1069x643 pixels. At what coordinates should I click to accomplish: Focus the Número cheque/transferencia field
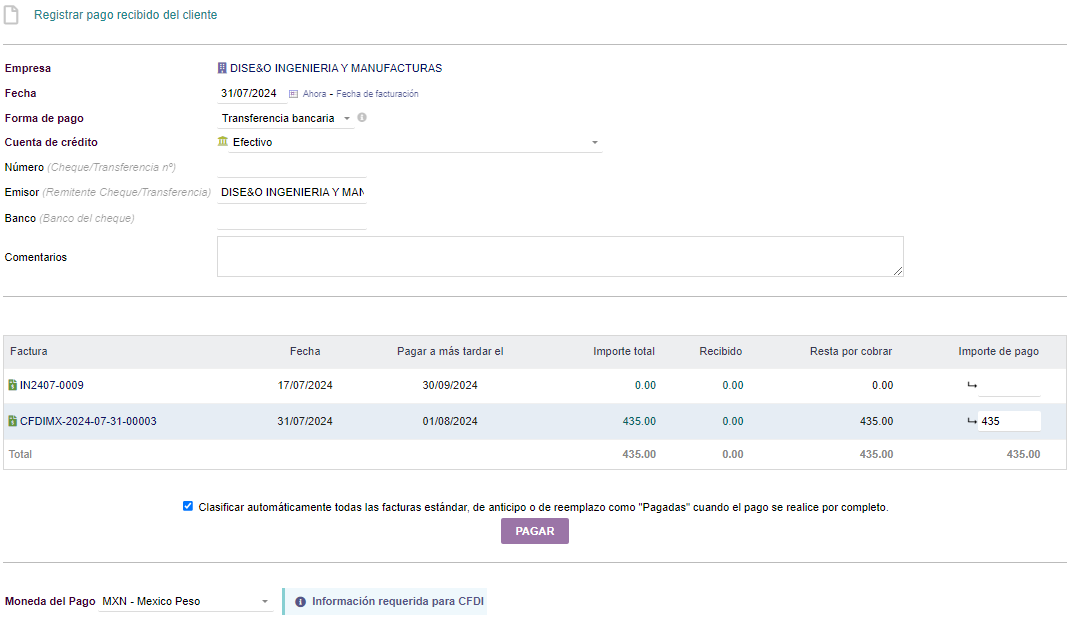291,168
